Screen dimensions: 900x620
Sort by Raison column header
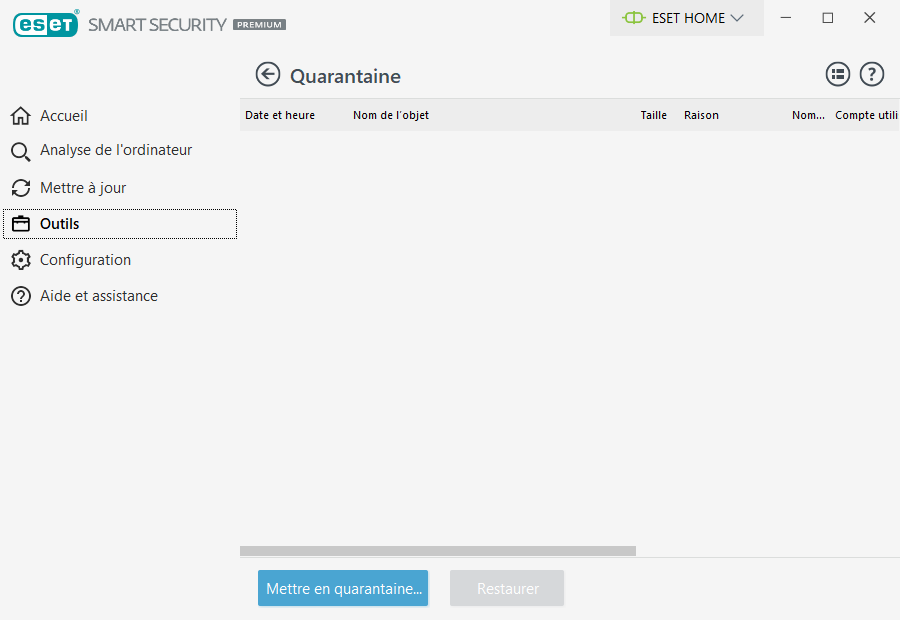point(701,115)
